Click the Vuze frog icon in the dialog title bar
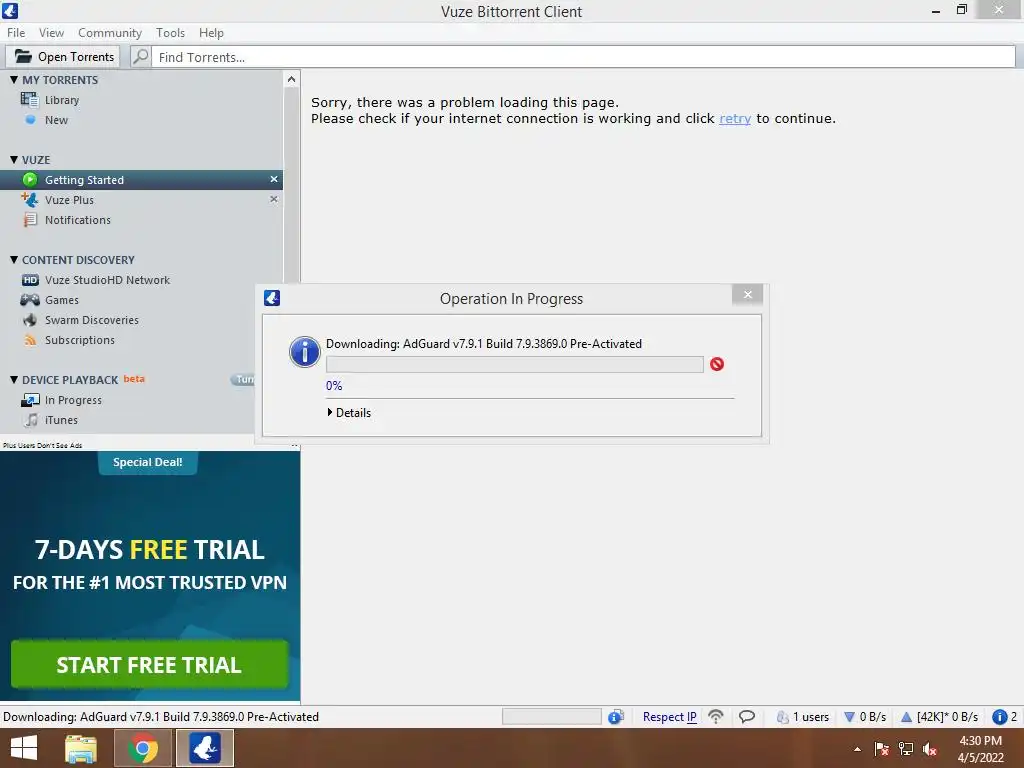 click(x=272, y=298)
